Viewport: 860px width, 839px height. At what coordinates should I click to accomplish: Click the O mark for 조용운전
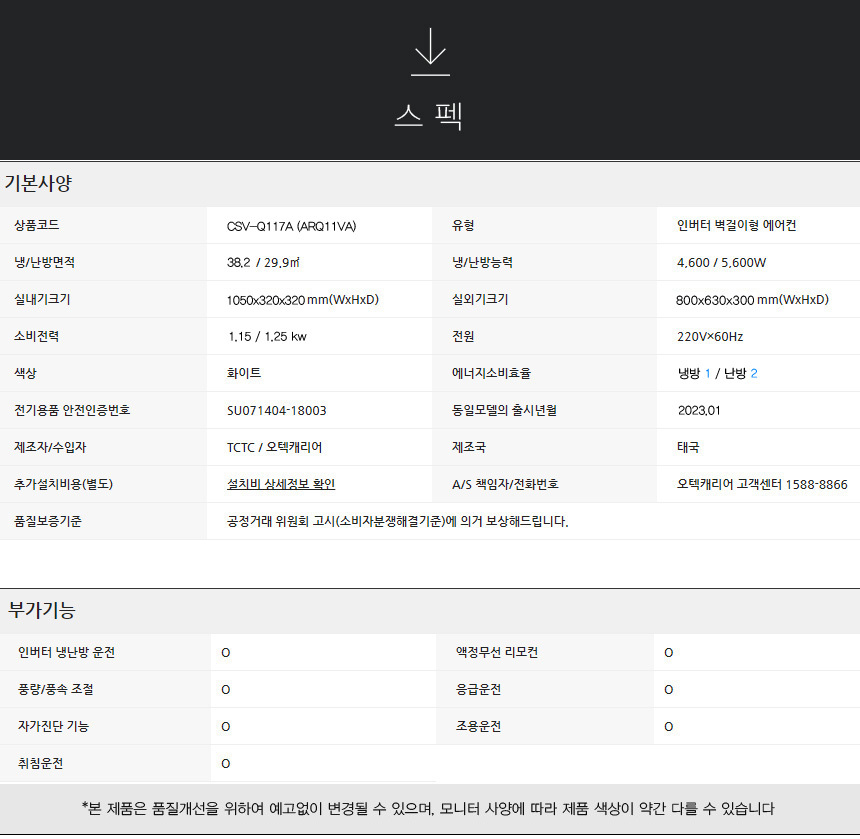pyautogui.click(x=669, y=727)
